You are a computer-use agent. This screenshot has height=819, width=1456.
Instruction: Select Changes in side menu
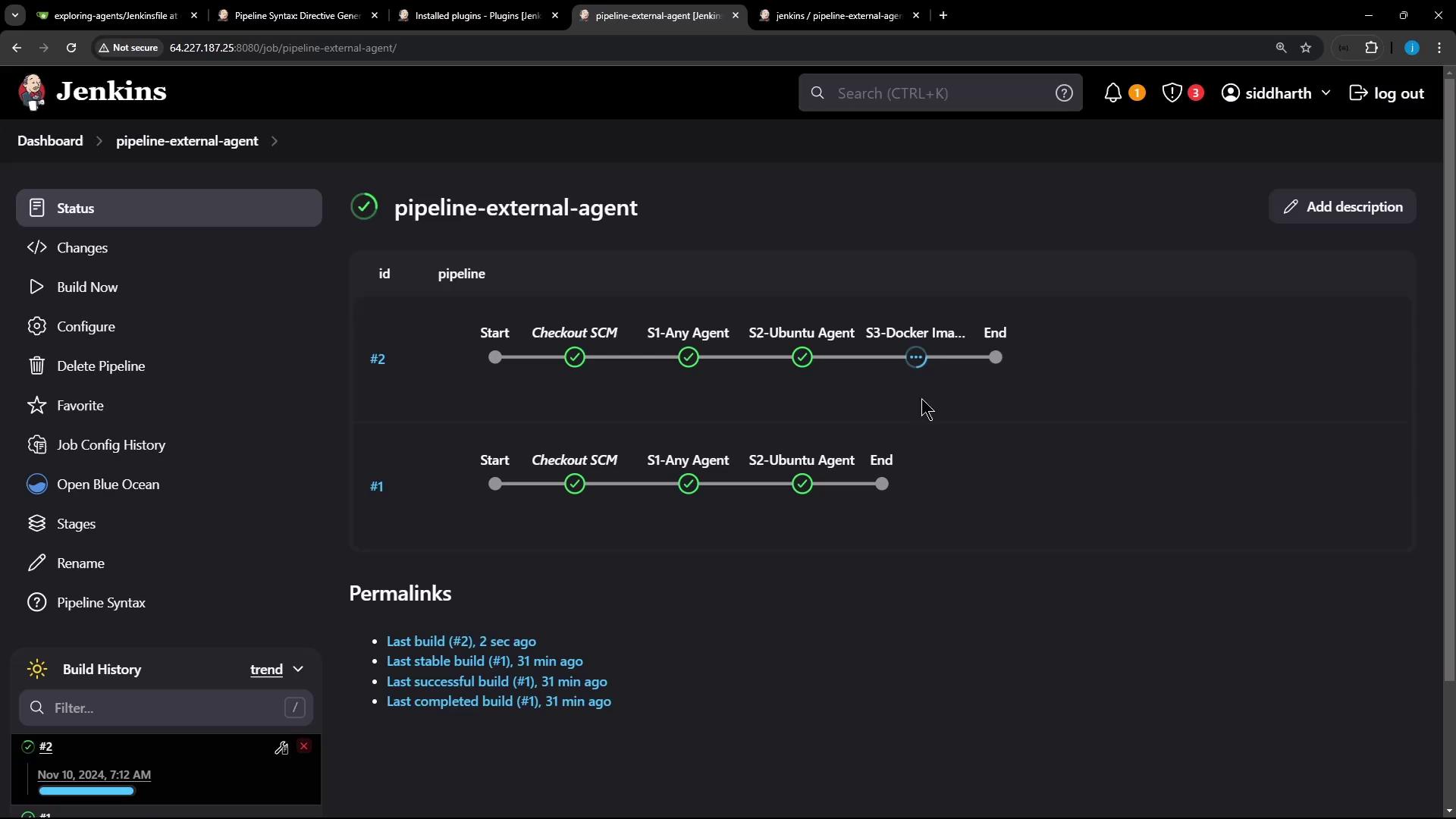(x=82, y=248)
